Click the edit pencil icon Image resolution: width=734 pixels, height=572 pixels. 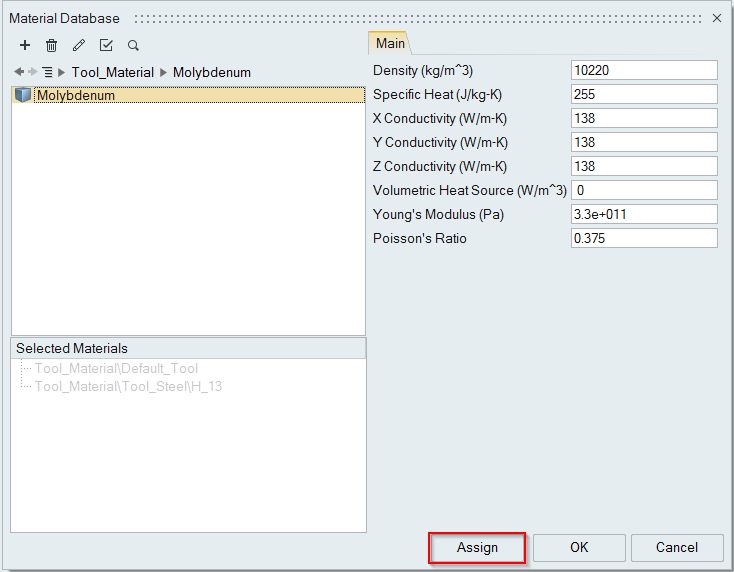(x=79, y=46)
